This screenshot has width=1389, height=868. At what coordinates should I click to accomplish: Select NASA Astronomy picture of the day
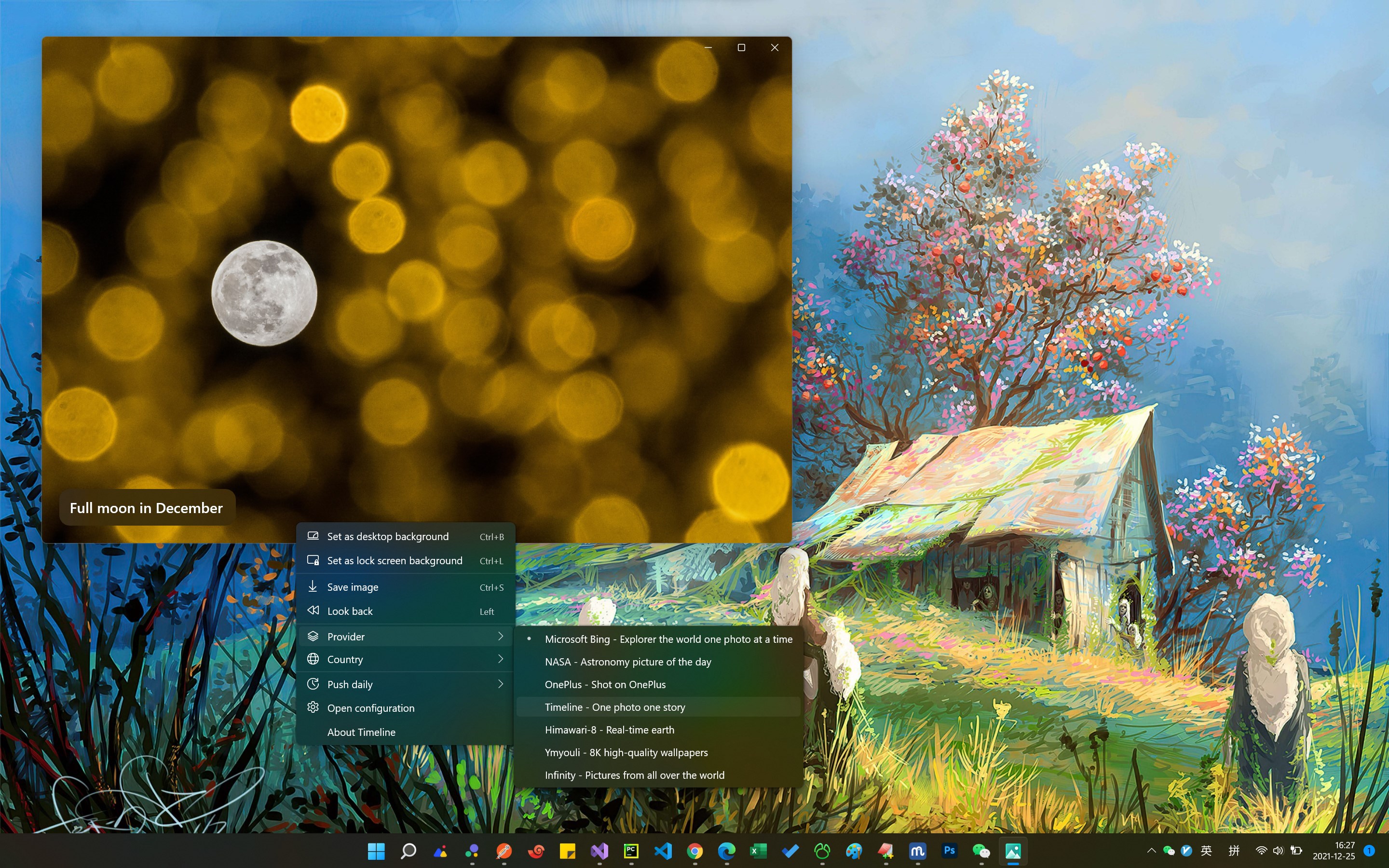627,662
